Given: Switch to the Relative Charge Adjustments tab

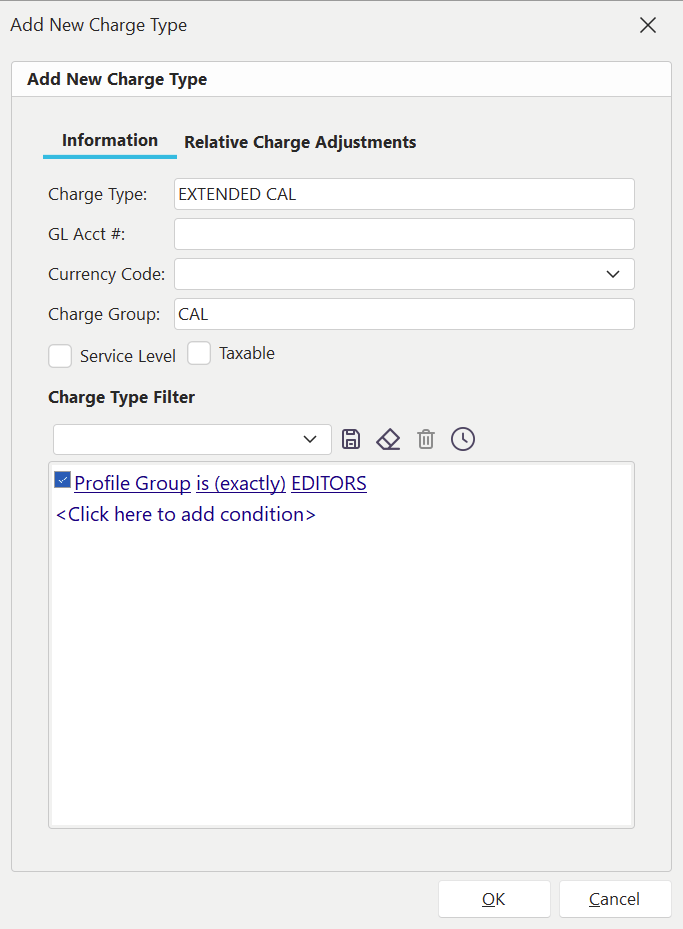Looking at the screenshot, I should click(x=300, y=142).
